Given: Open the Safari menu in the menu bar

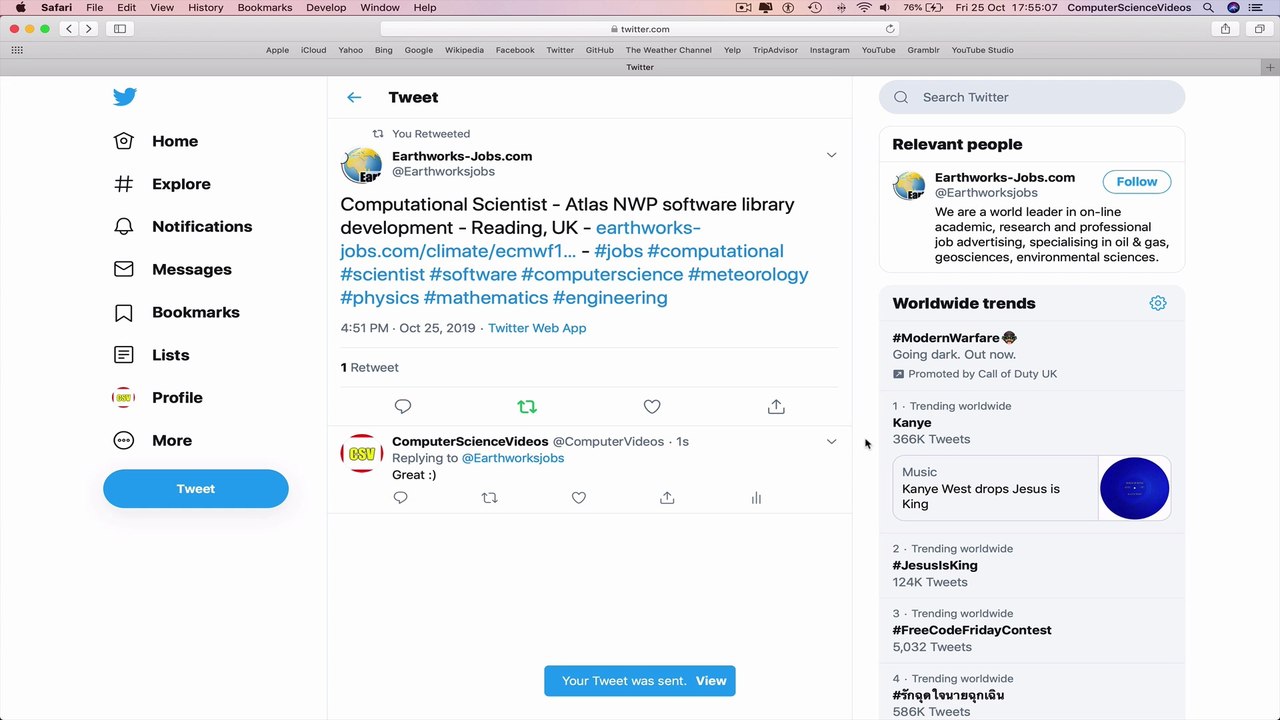Looking at the screenshot, I should 56,7.
